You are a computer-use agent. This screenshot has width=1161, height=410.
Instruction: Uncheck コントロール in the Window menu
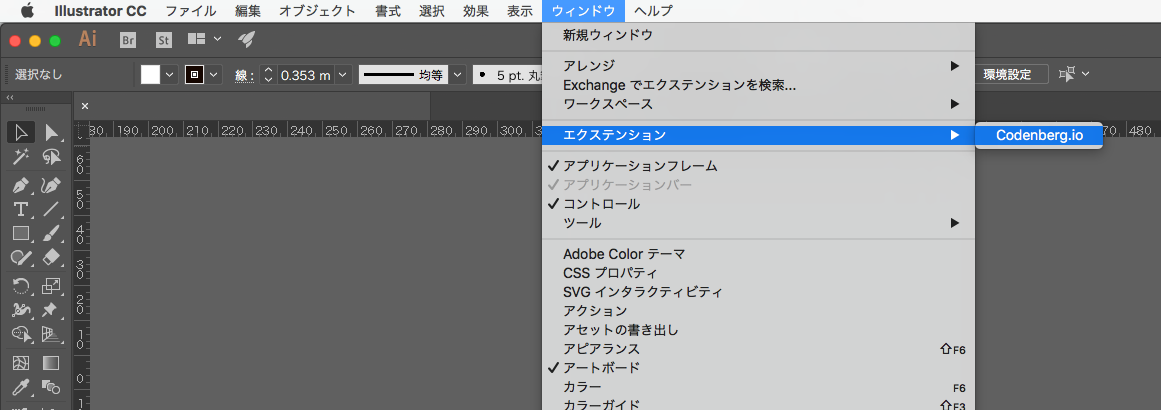[601, 204]
